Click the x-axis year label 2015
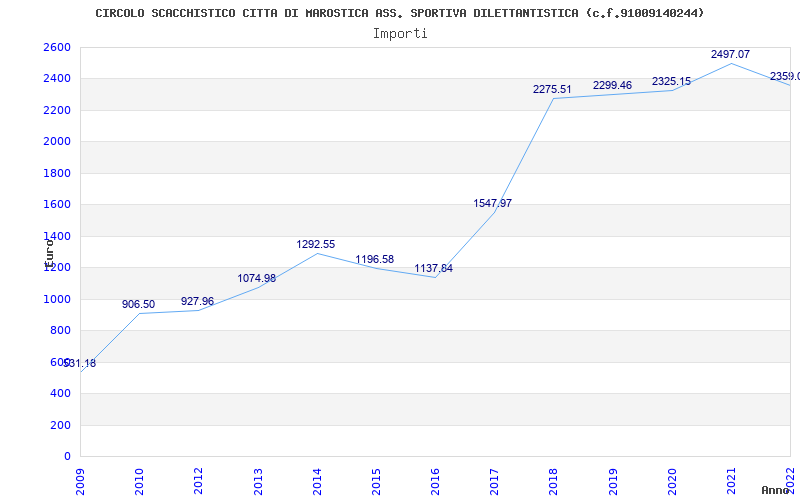Viewport: 800px width, 500px height. pyautogui.click(x=376, y=482)
